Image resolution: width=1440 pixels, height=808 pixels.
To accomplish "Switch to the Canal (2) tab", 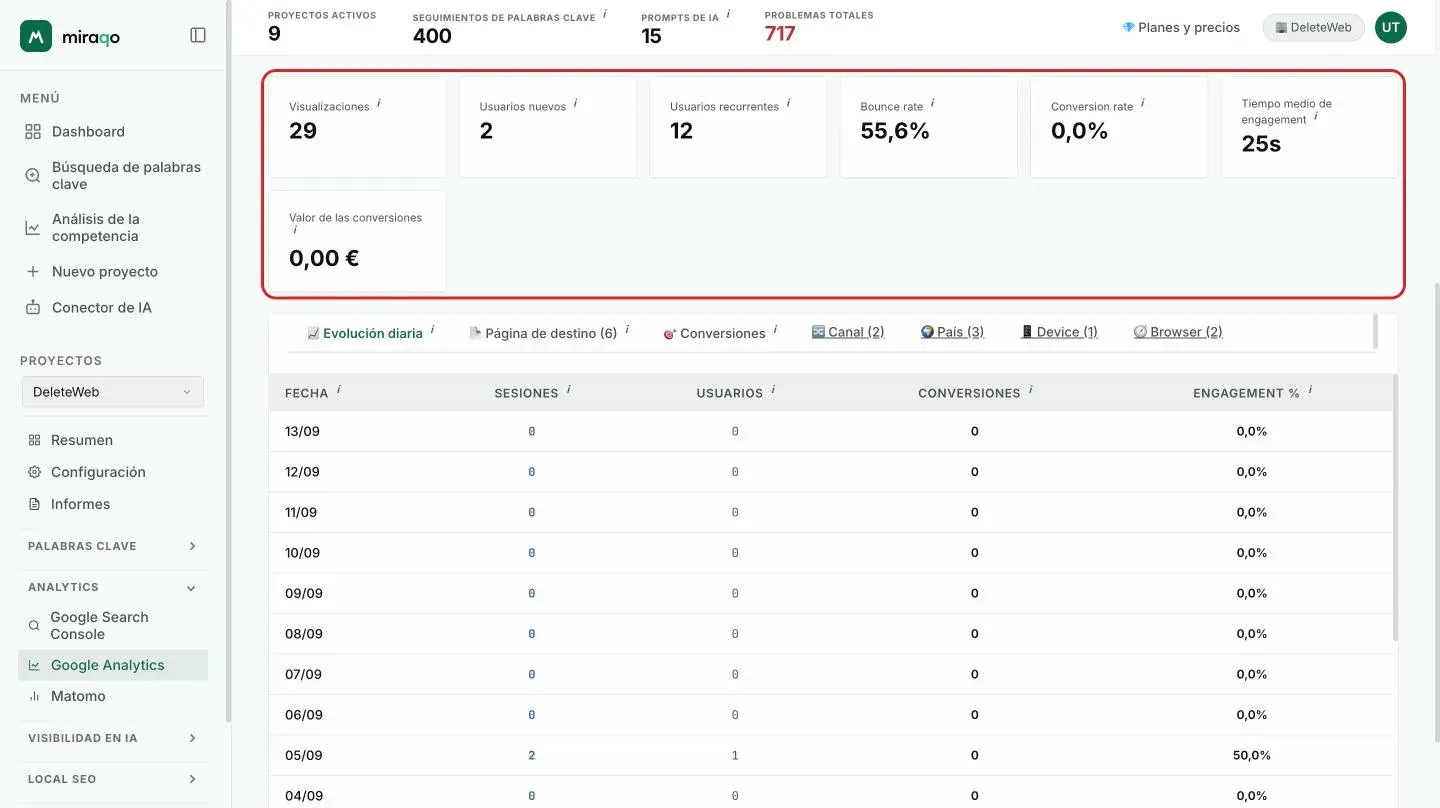I will [x=848, y=332].
